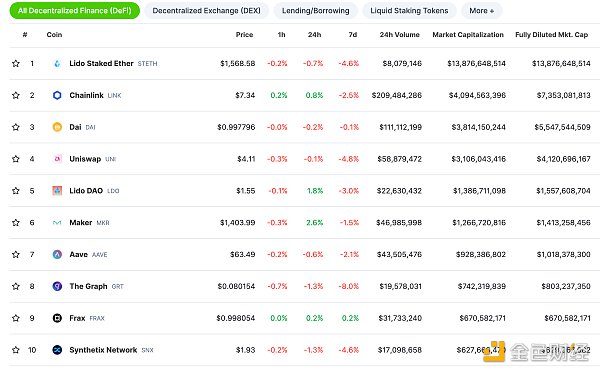The height and width of the screenshot is (373, 600).
Task: Click The Graph coin logo
Action: point(57,286)
